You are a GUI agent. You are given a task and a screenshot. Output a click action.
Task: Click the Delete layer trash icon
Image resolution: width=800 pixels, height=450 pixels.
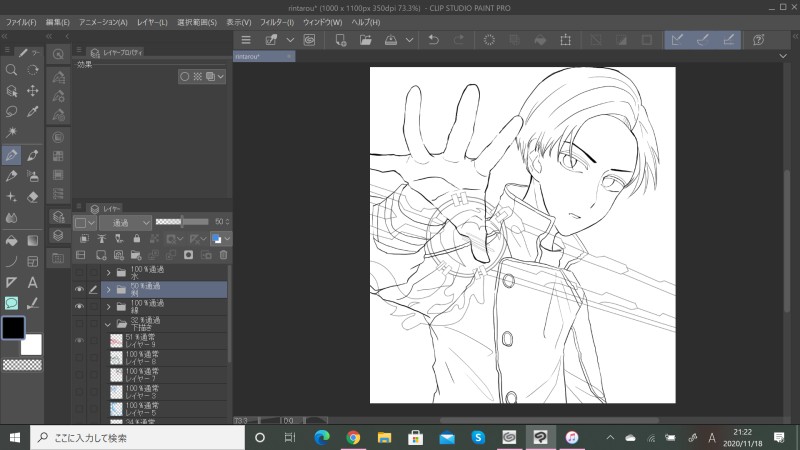(224, 255)
